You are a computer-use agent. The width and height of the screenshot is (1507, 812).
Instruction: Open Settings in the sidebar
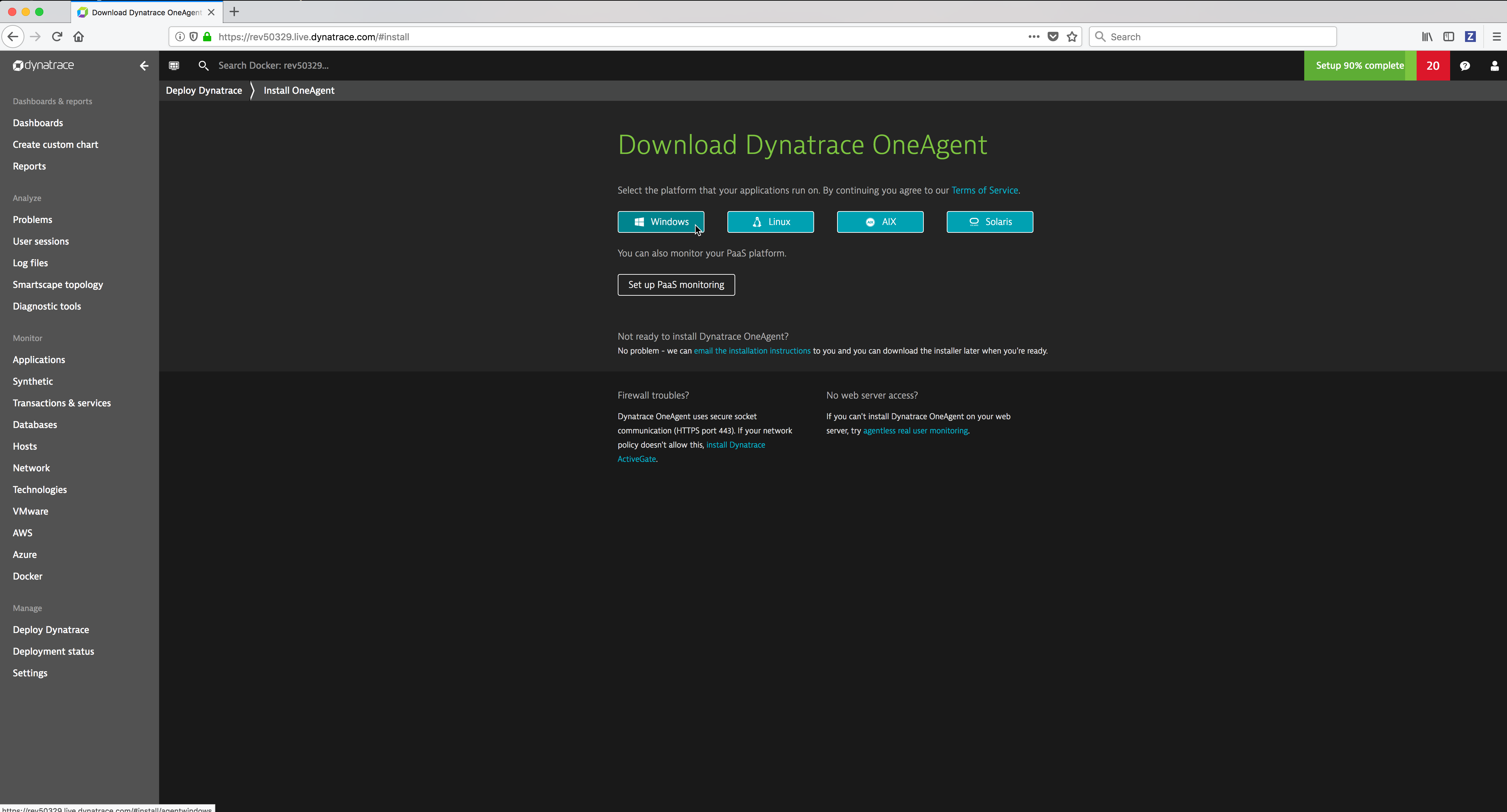[30, 673]
